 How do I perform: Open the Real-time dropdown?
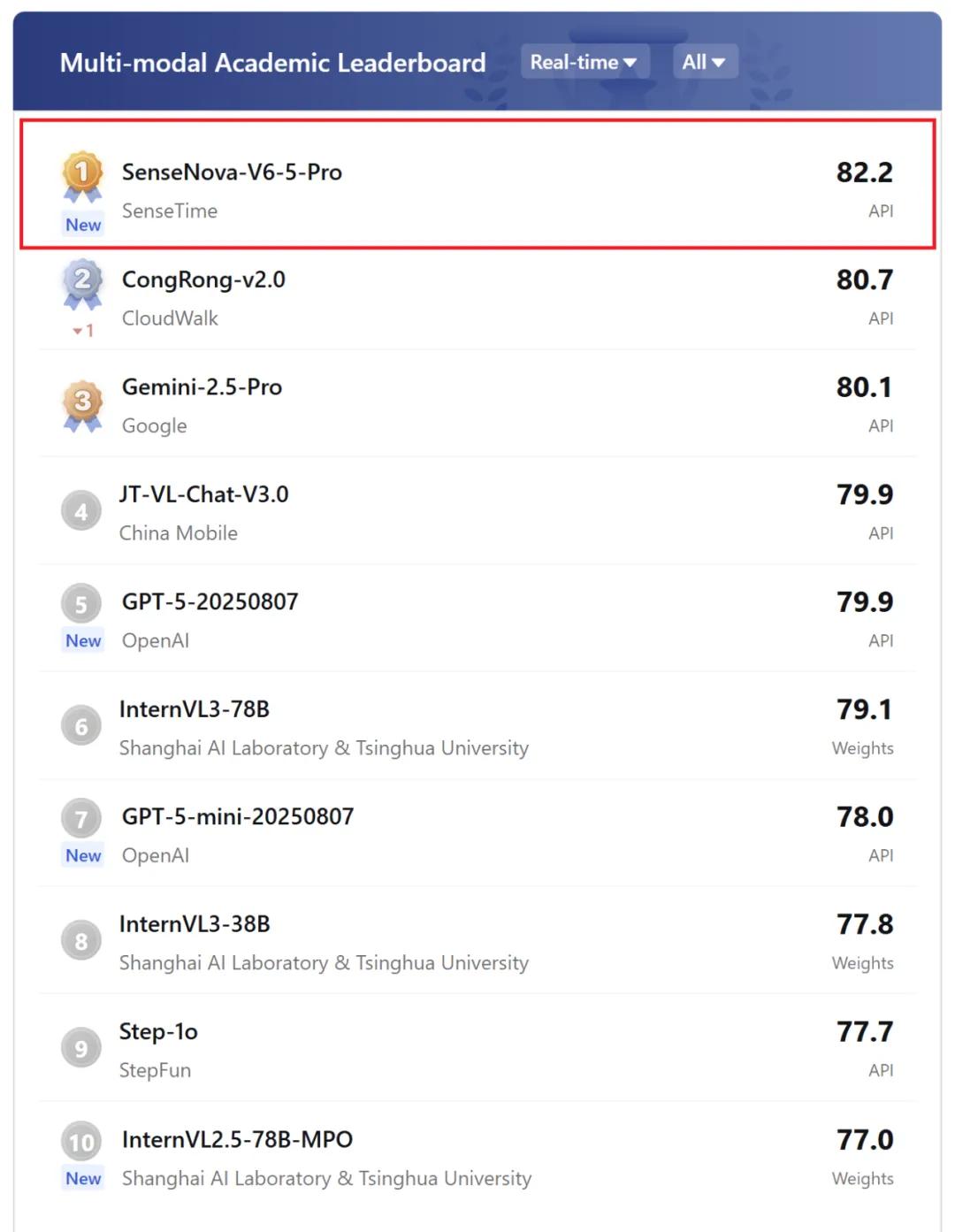point(584,62)
